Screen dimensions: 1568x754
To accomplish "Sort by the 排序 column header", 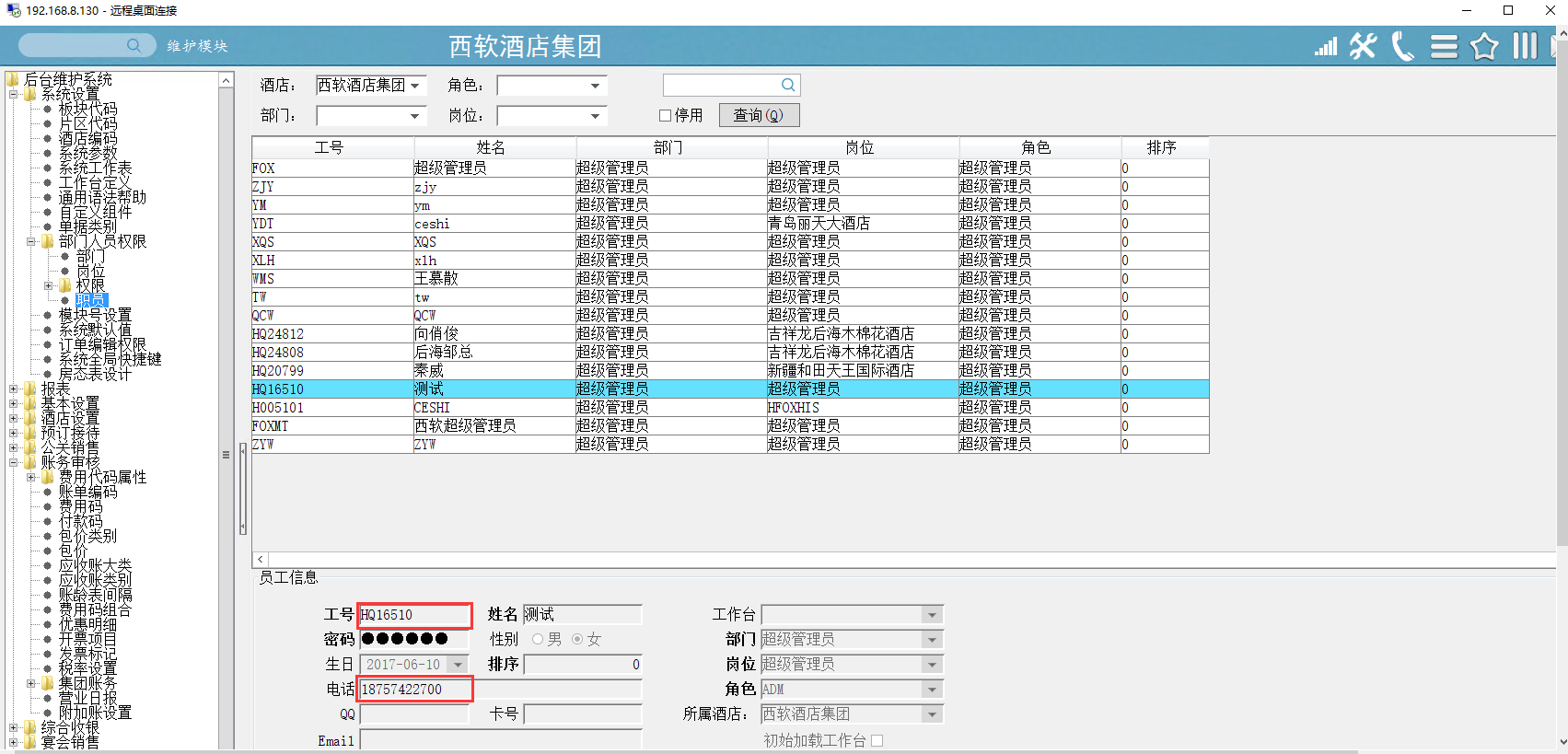I will coord(1165,147).
